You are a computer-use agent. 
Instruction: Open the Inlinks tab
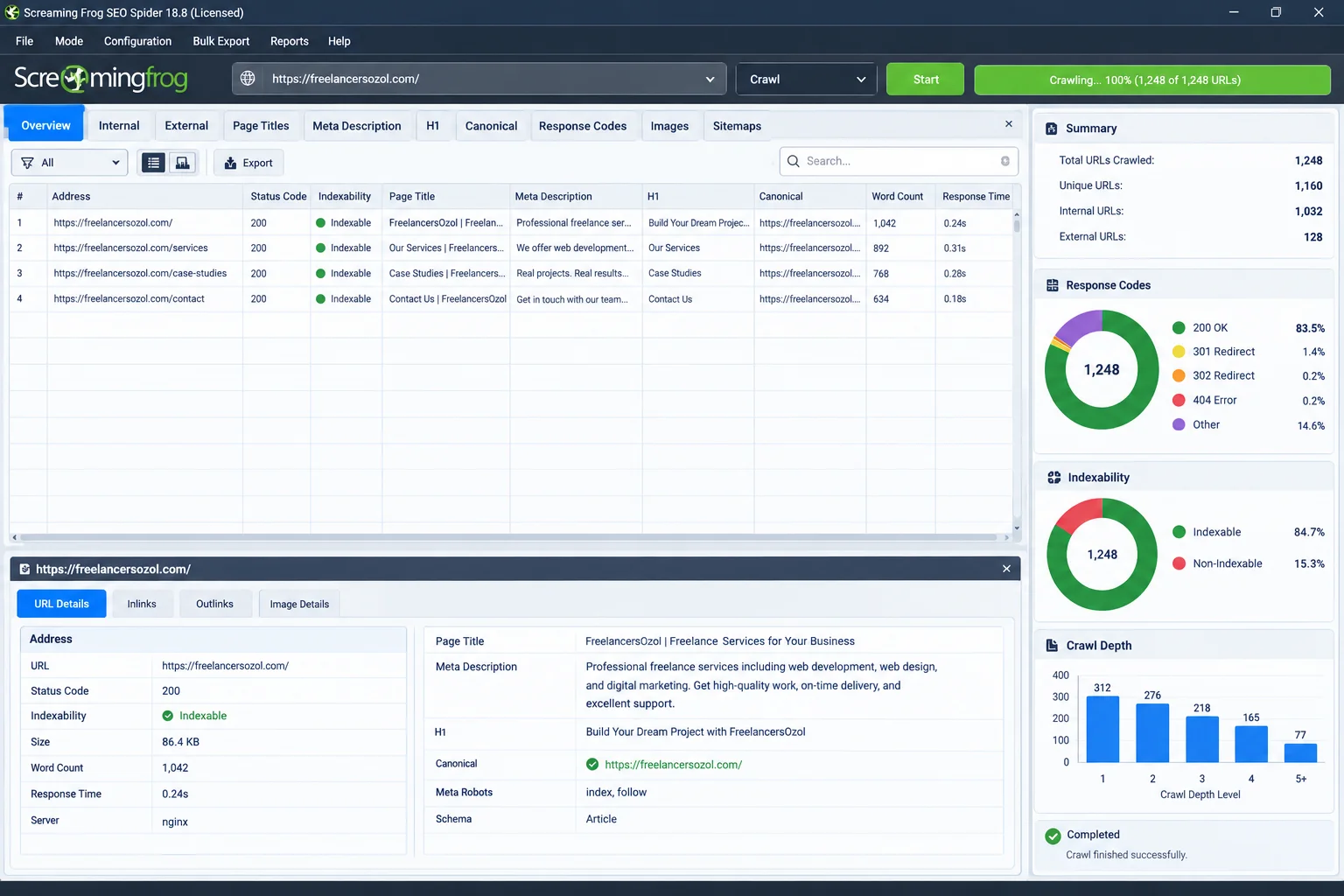tap(142, 604)
